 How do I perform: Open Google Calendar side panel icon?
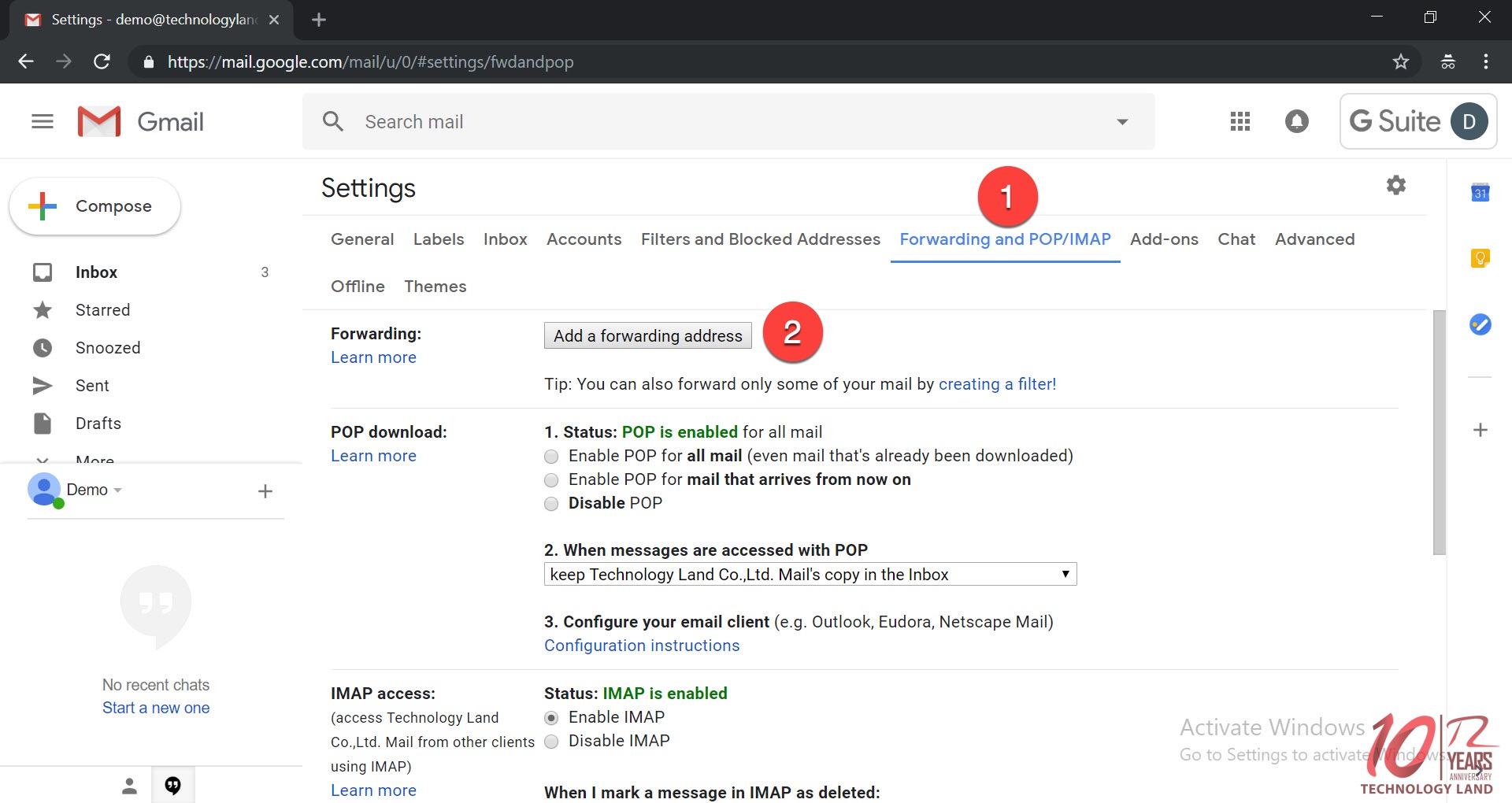pyautogui.click(x=1480, y=192)
